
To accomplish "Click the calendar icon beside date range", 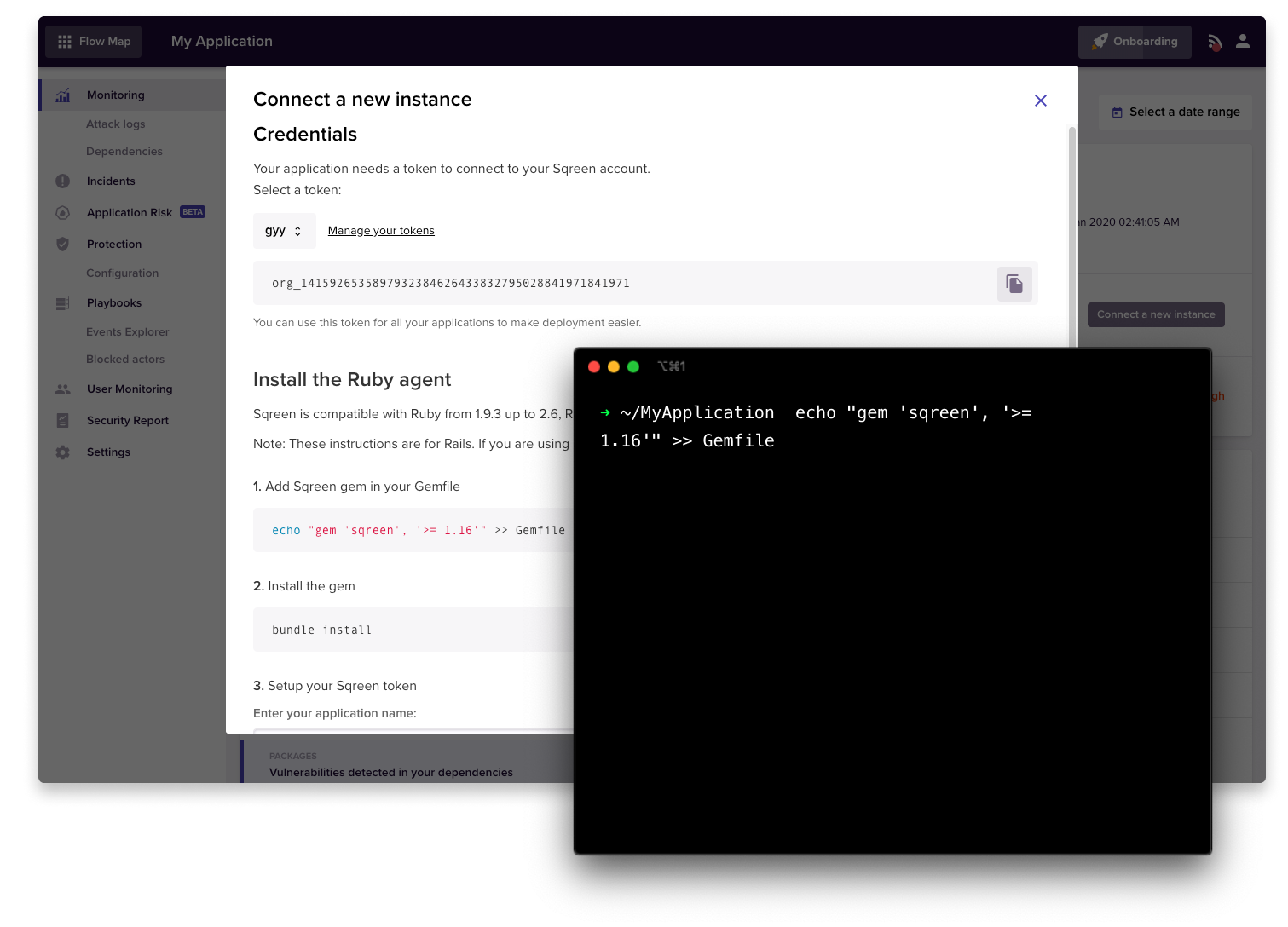I will pyautogui.click(x=1118, y=112).
